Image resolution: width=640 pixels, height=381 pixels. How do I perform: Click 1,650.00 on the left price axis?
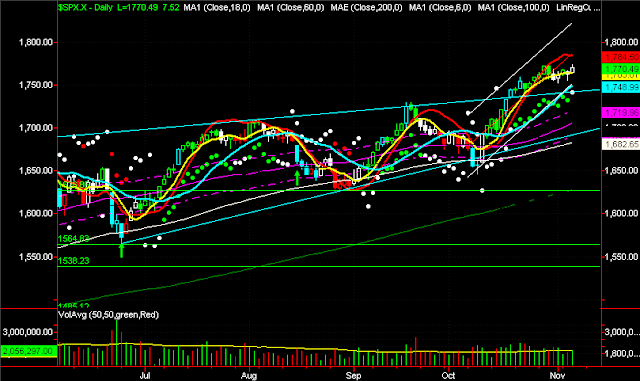tap(36, 170)
